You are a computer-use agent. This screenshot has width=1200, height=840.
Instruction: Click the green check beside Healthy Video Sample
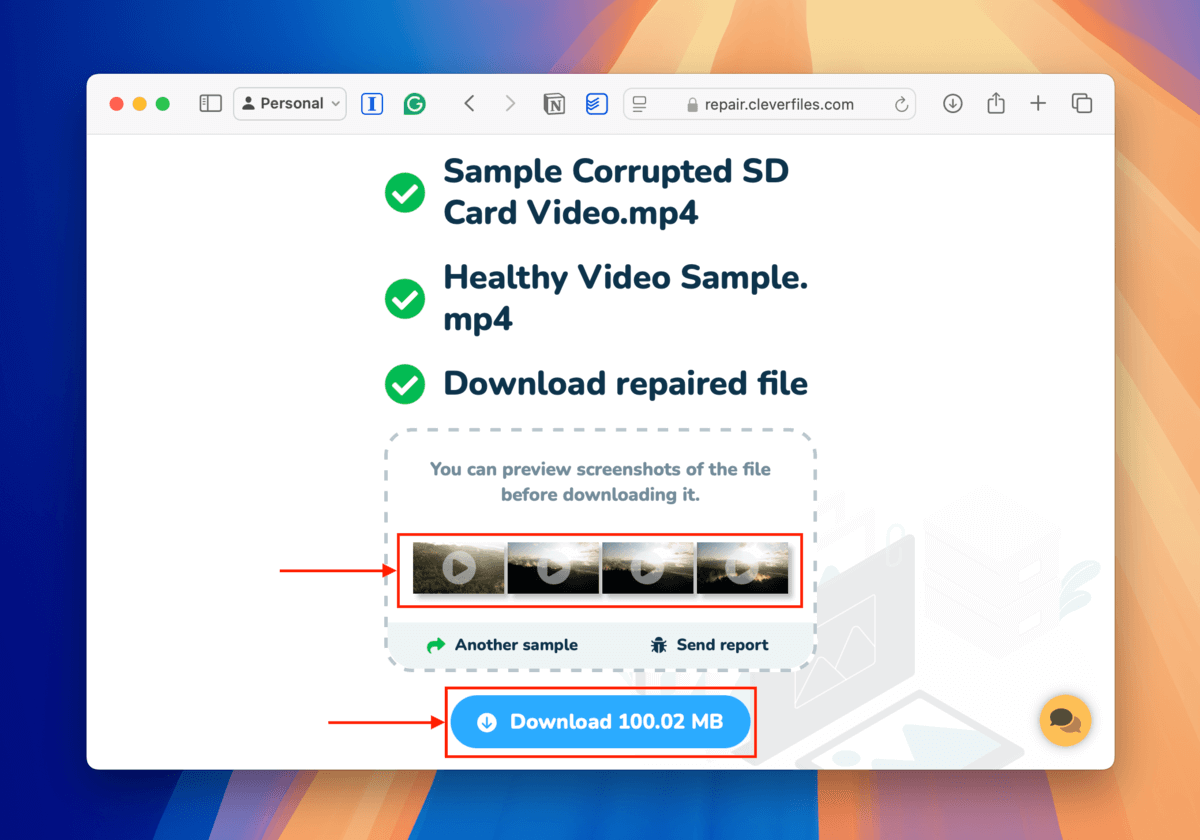pos(405,298)
